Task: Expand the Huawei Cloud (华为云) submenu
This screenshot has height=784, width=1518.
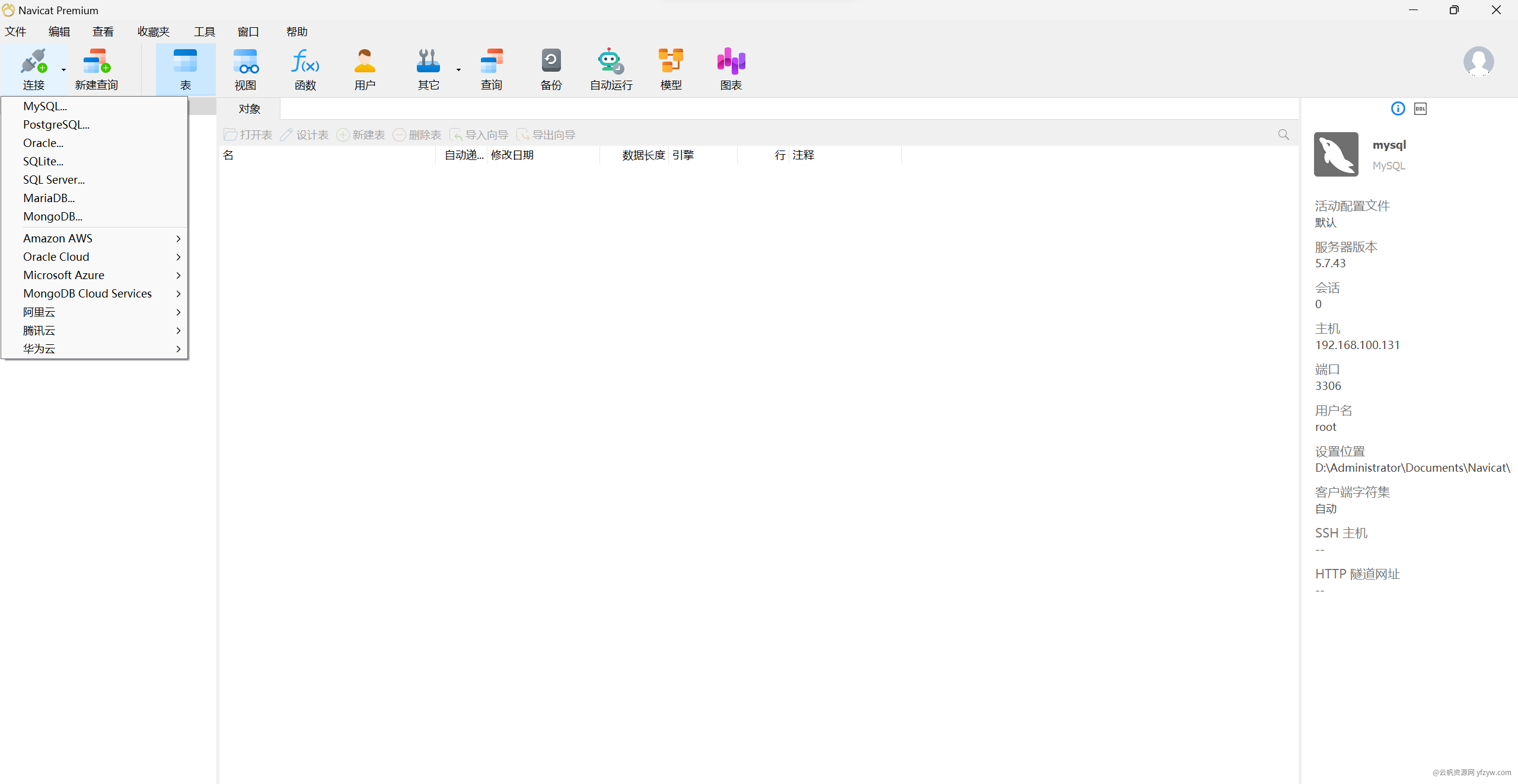Action: 94,348
